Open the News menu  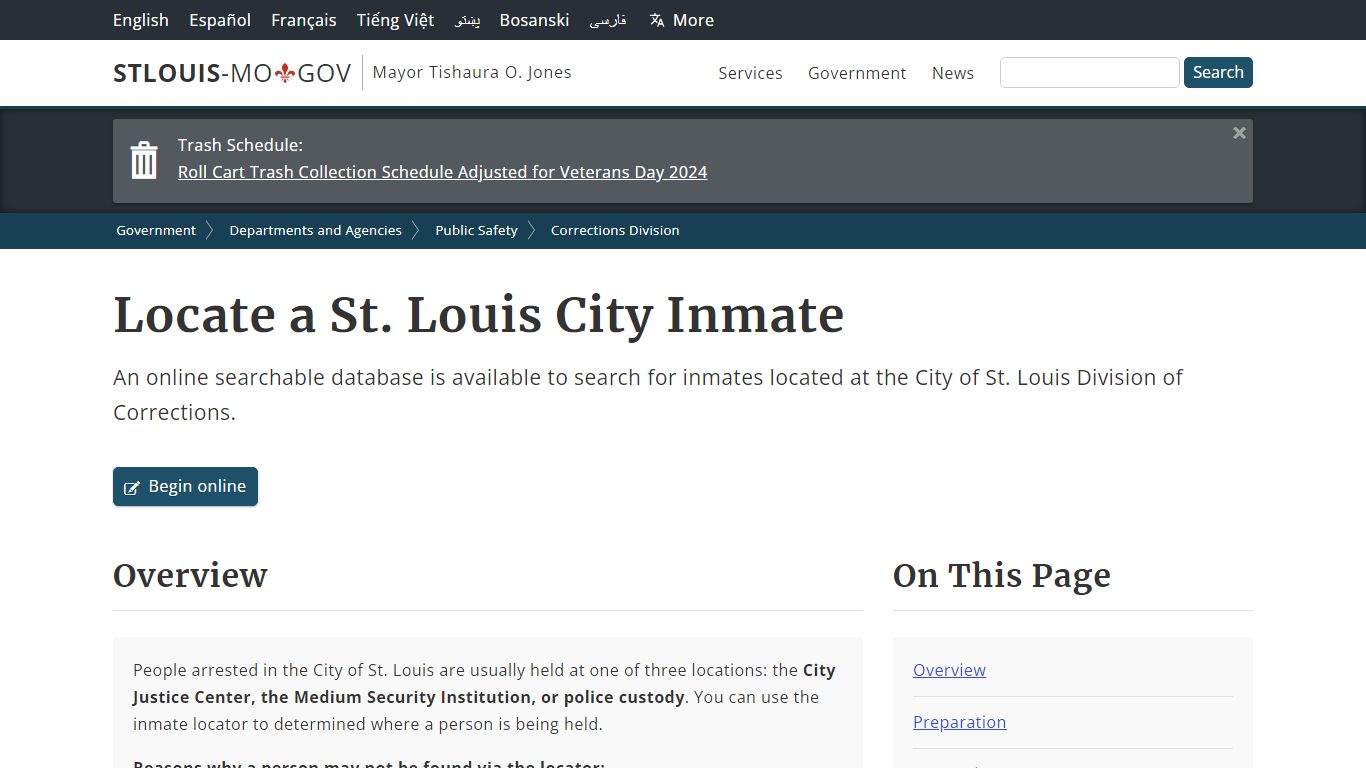pyautogui.click(x=953, y=73)
